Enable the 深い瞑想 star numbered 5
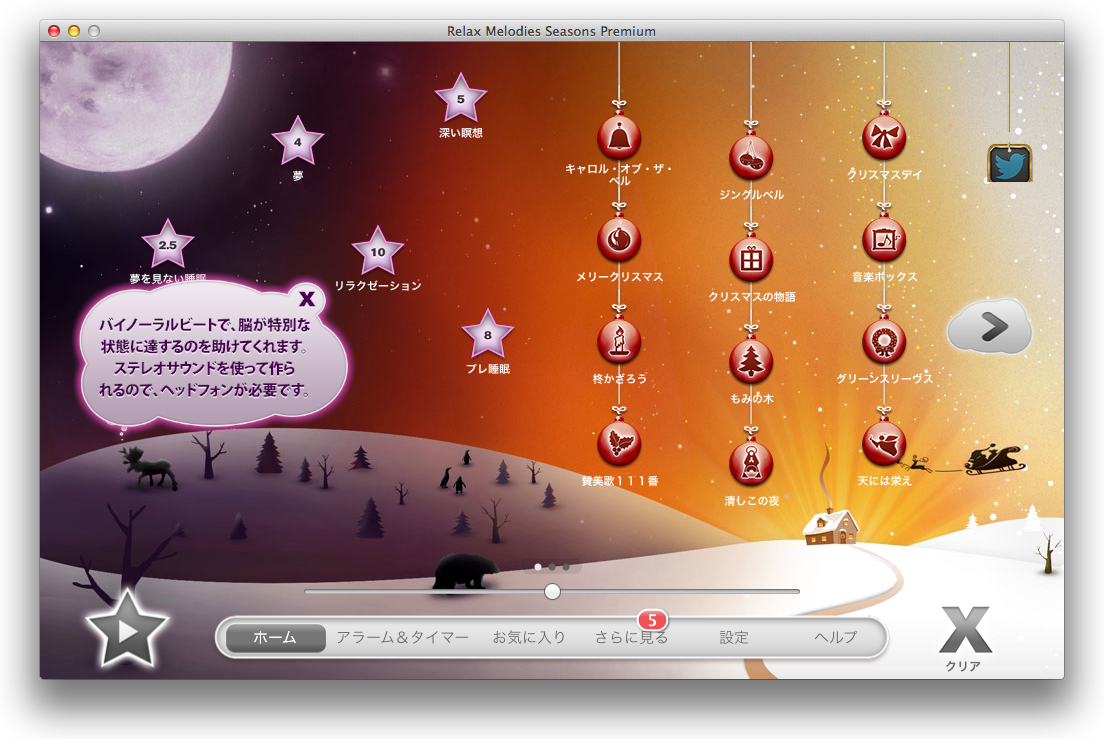Image resolution: width=1104 pixels, height=739 pixels. click(460, 99)
